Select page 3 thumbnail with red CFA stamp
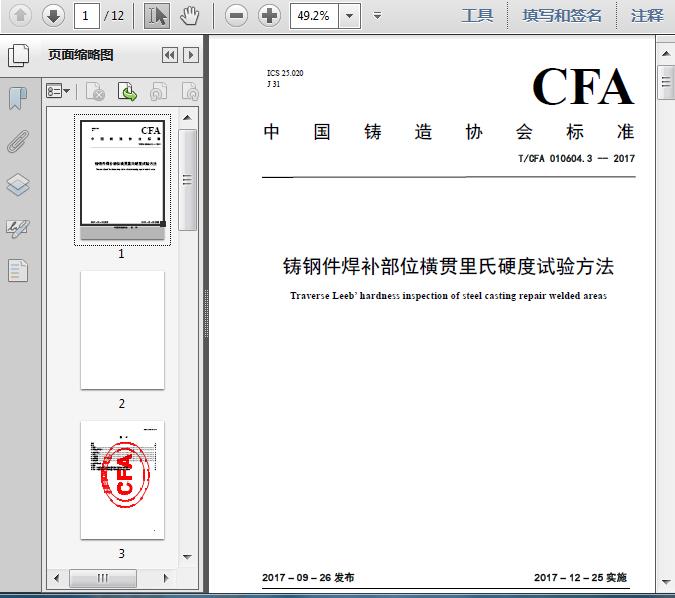The width and height of the screenshot is (675, 598). pos(122,480)
